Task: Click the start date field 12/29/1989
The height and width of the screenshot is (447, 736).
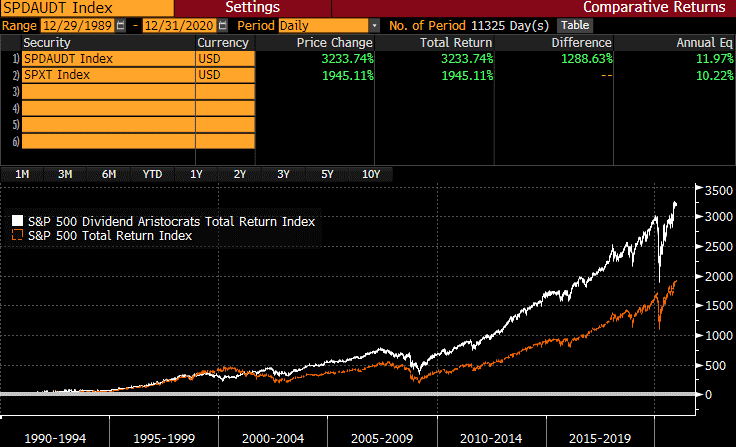Action: click(x=78, y=25)
